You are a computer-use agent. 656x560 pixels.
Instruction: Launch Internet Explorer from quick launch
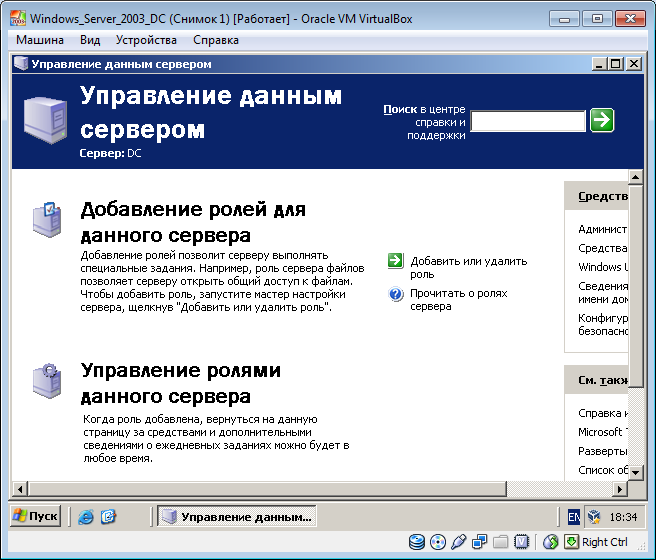coord(86,517)
